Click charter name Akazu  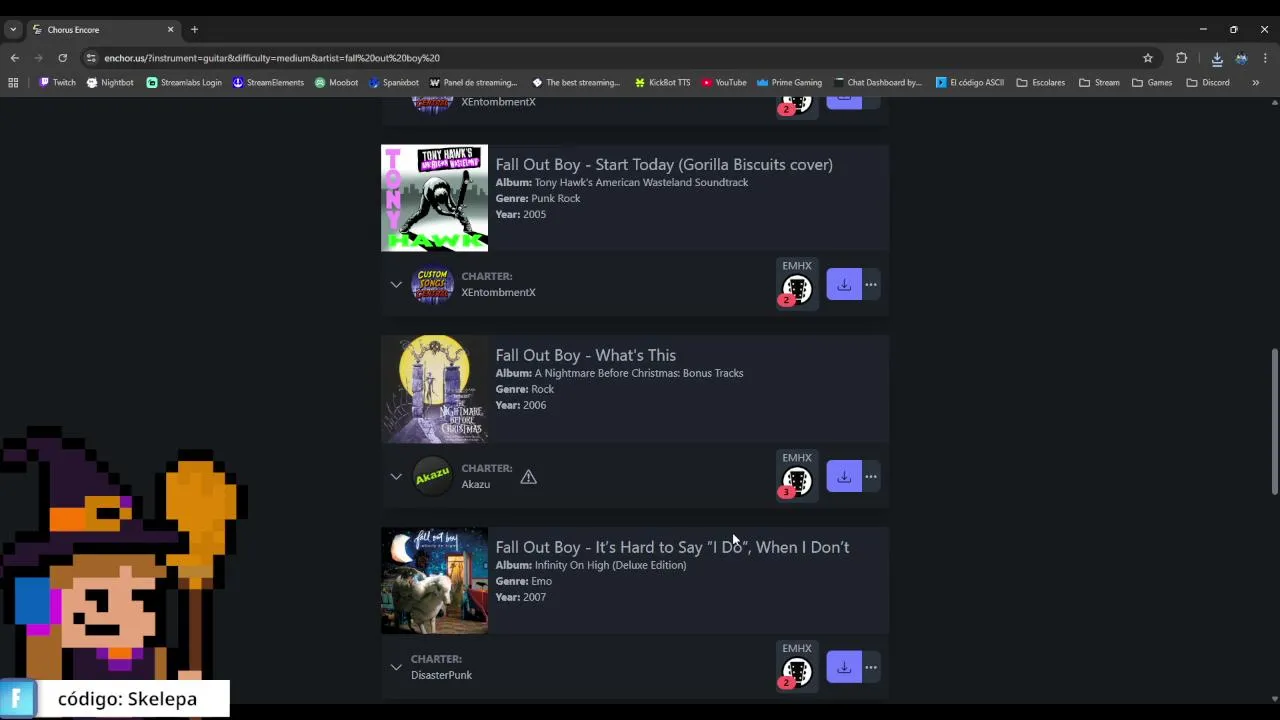(475, 485)
